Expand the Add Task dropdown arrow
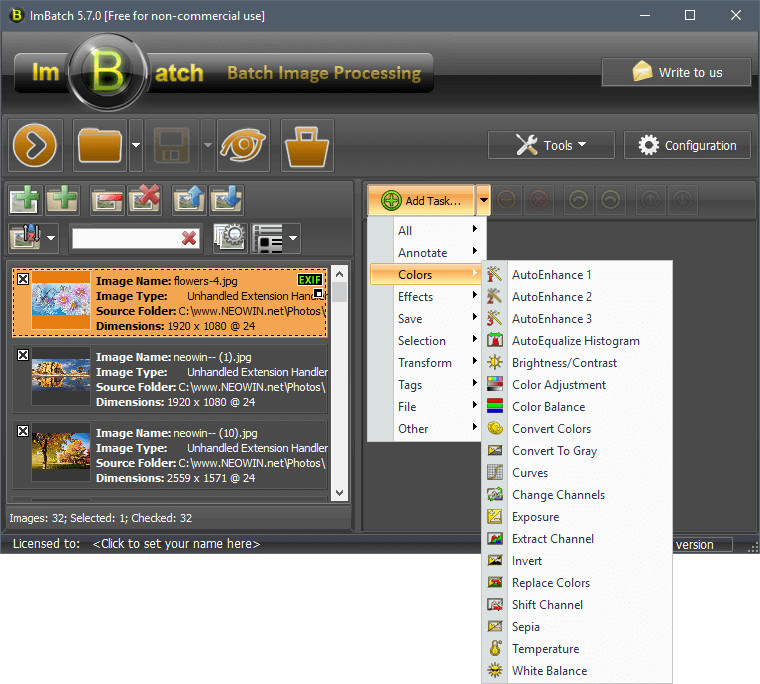Image resolution: width=760 pixels, height=684 pixels. pyautogui.click(x=483, y=200)
